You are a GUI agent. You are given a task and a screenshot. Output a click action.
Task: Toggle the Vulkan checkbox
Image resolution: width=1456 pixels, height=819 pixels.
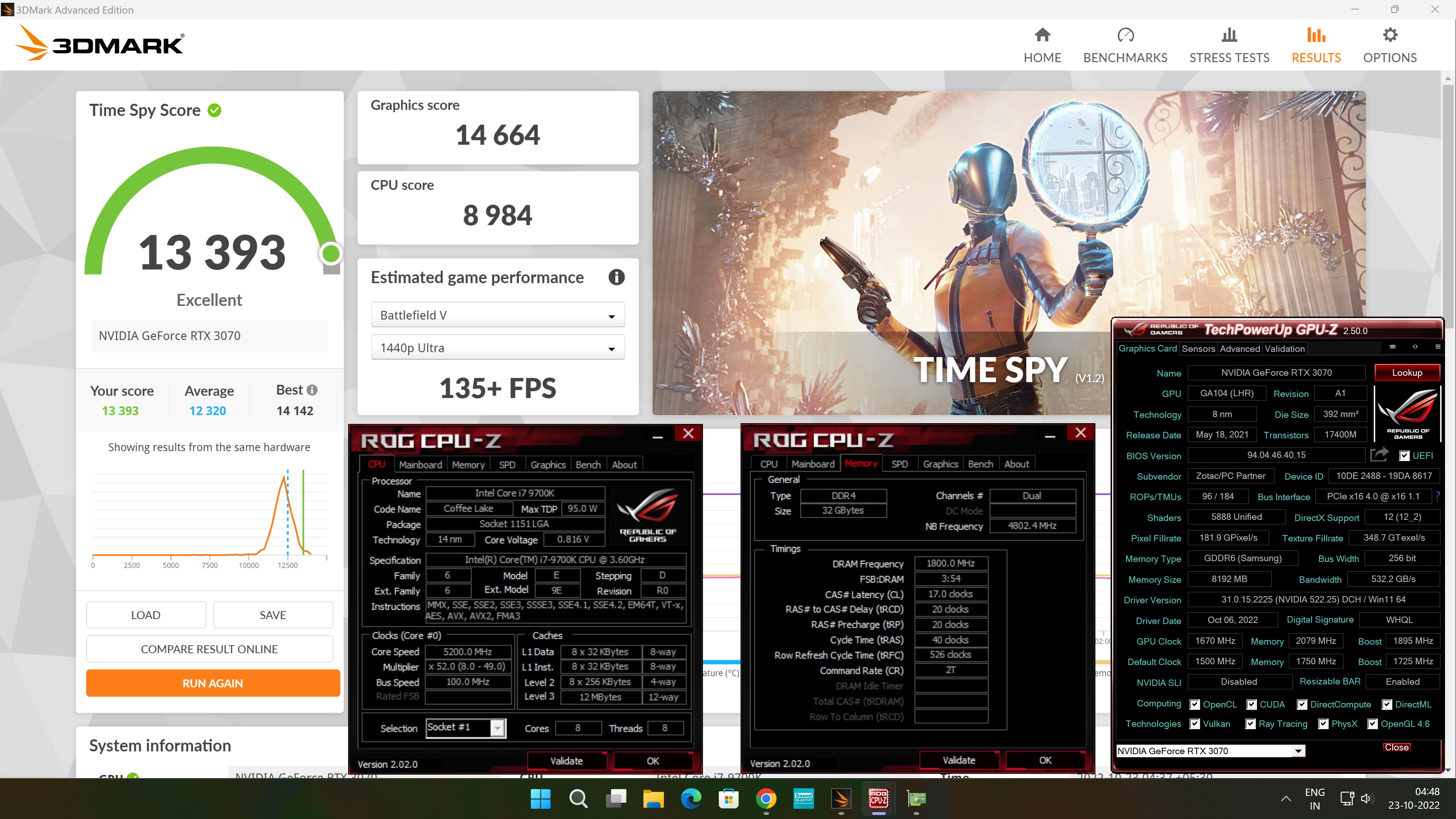[x=1194, y=723]
